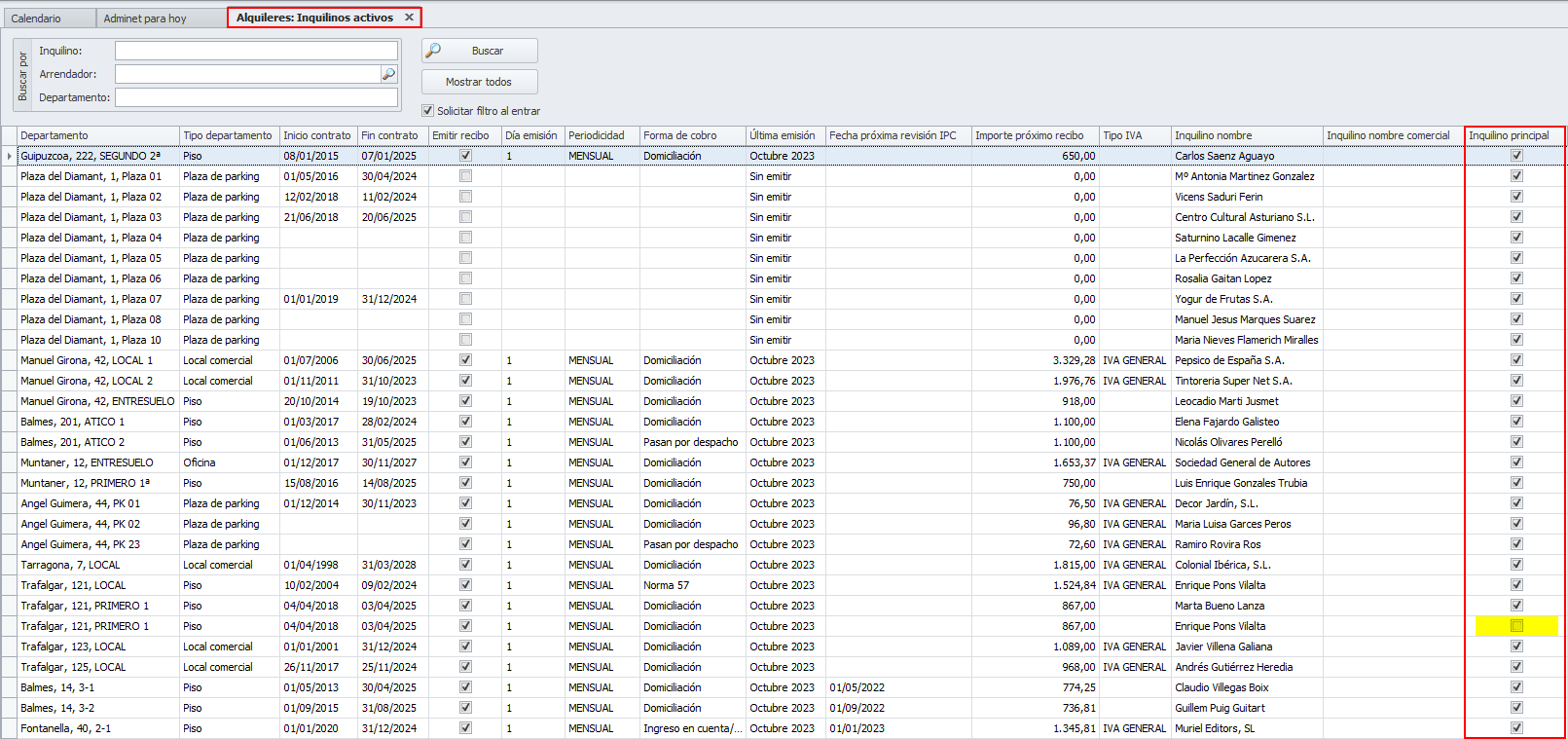Open the Arrendador lookup magnifier icon

coord(388,74)
